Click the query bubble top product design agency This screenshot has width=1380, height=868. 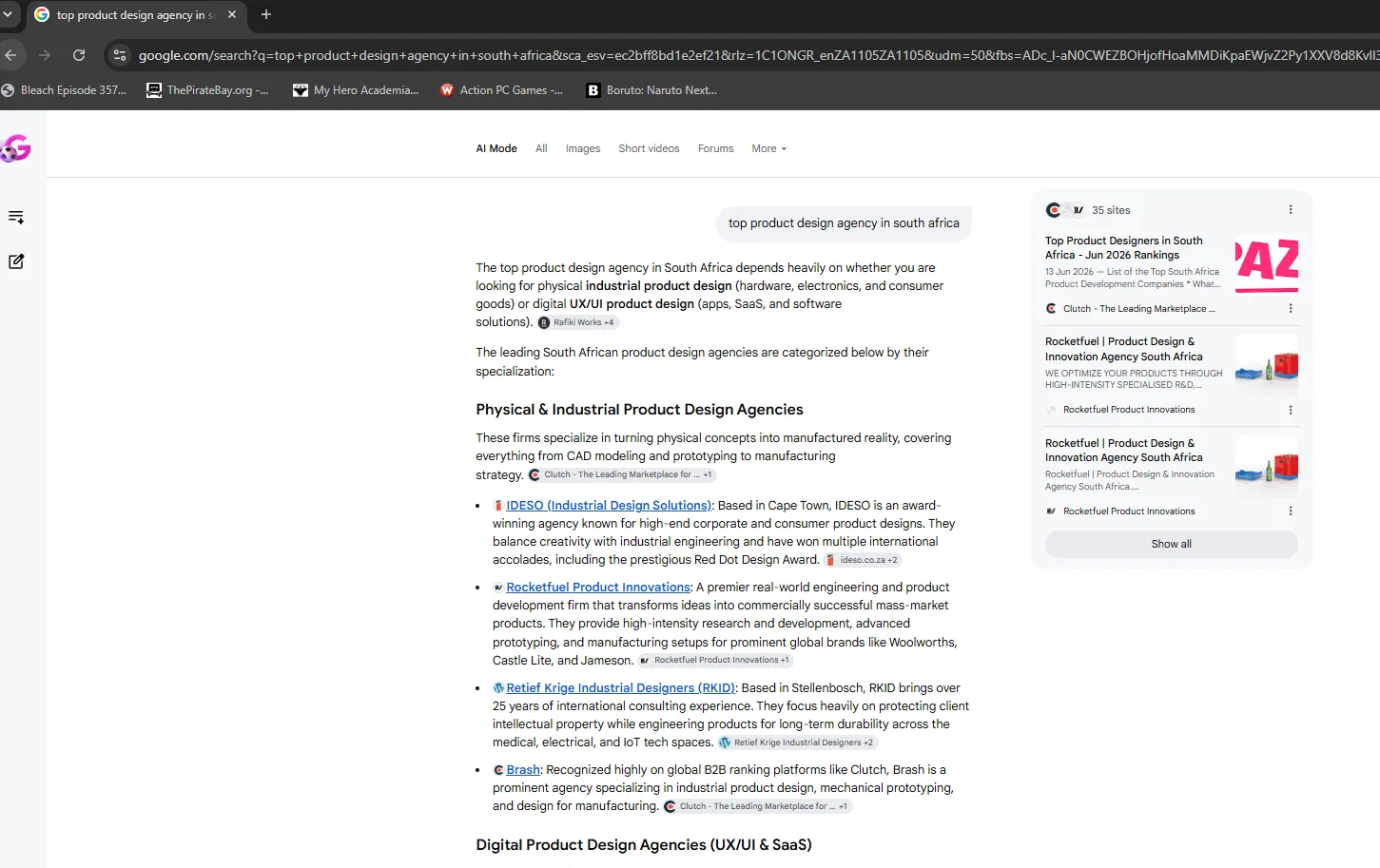coord(844,223)
